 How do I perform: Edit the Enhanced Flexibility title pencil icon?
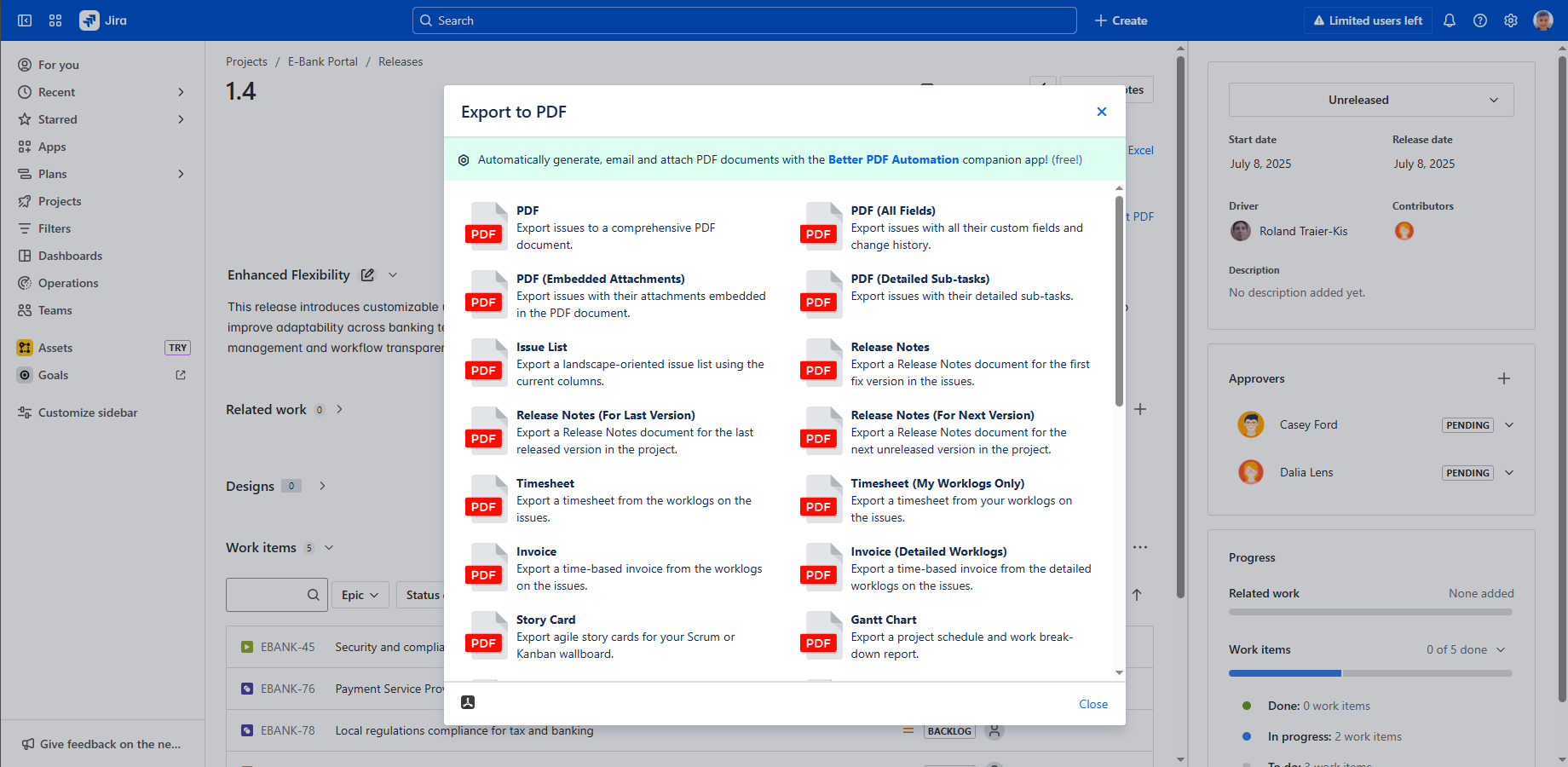[x=367, y=274]
